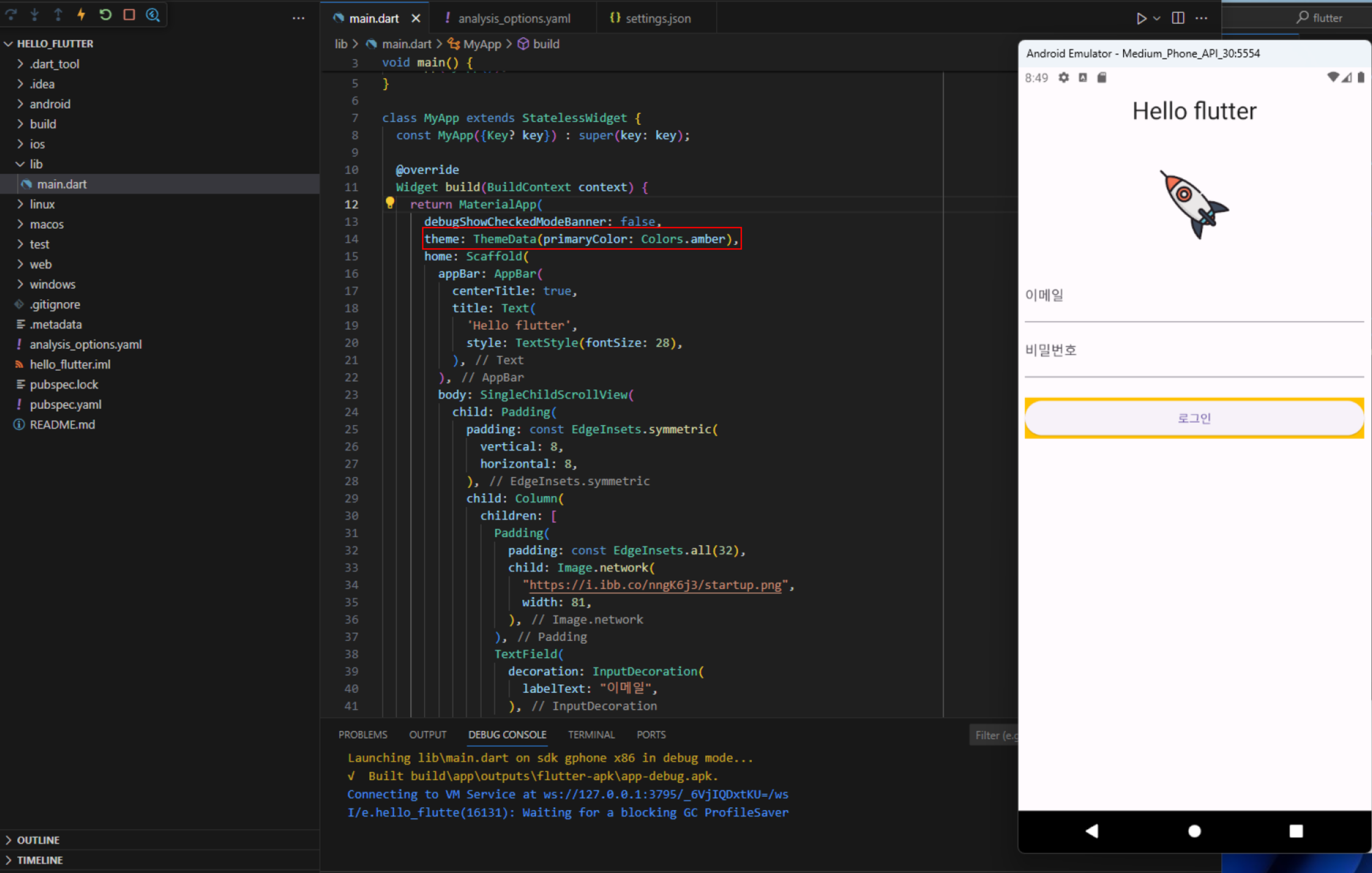
Task: Click the emulator Recents square button
Action: 1296,832
